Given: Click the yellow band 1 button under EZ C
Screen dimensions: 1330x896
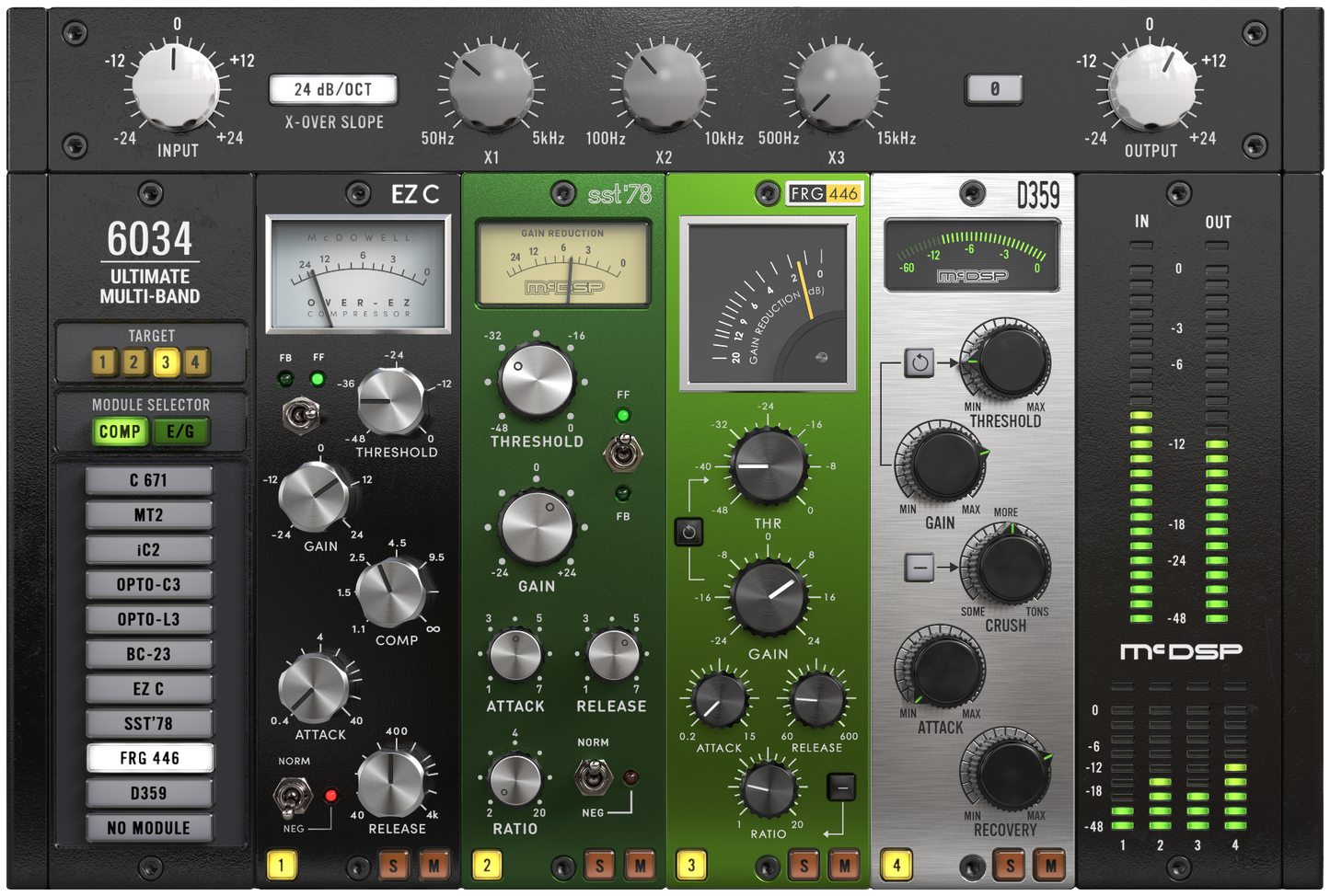Looking at the screenshot, I should (x=281, y=865).
